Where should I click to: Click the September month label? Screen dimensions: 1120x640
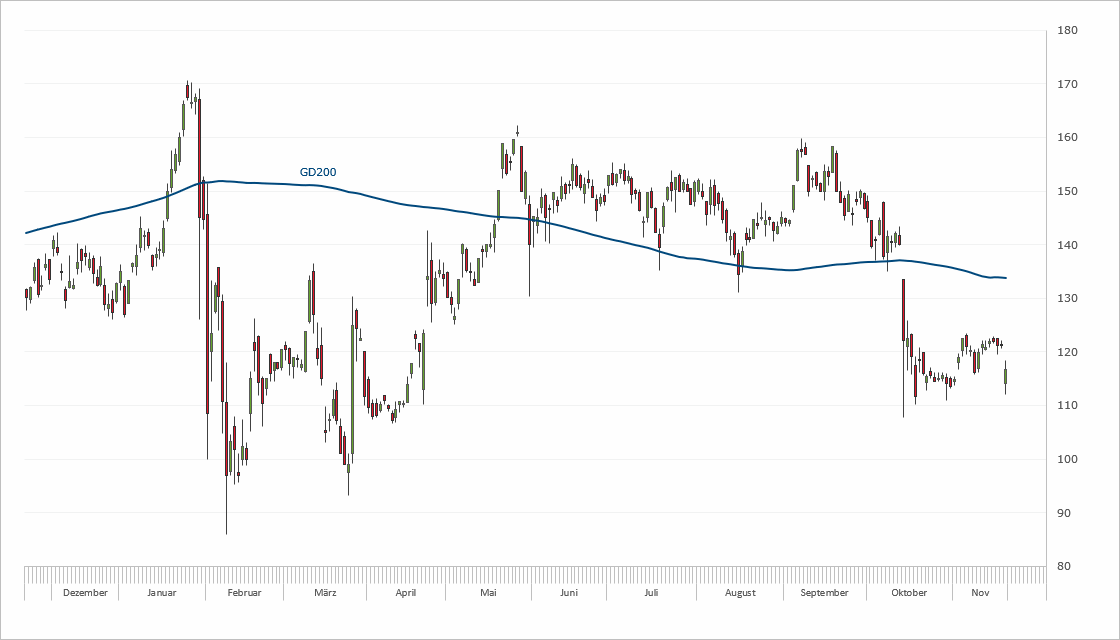(824, 593)
